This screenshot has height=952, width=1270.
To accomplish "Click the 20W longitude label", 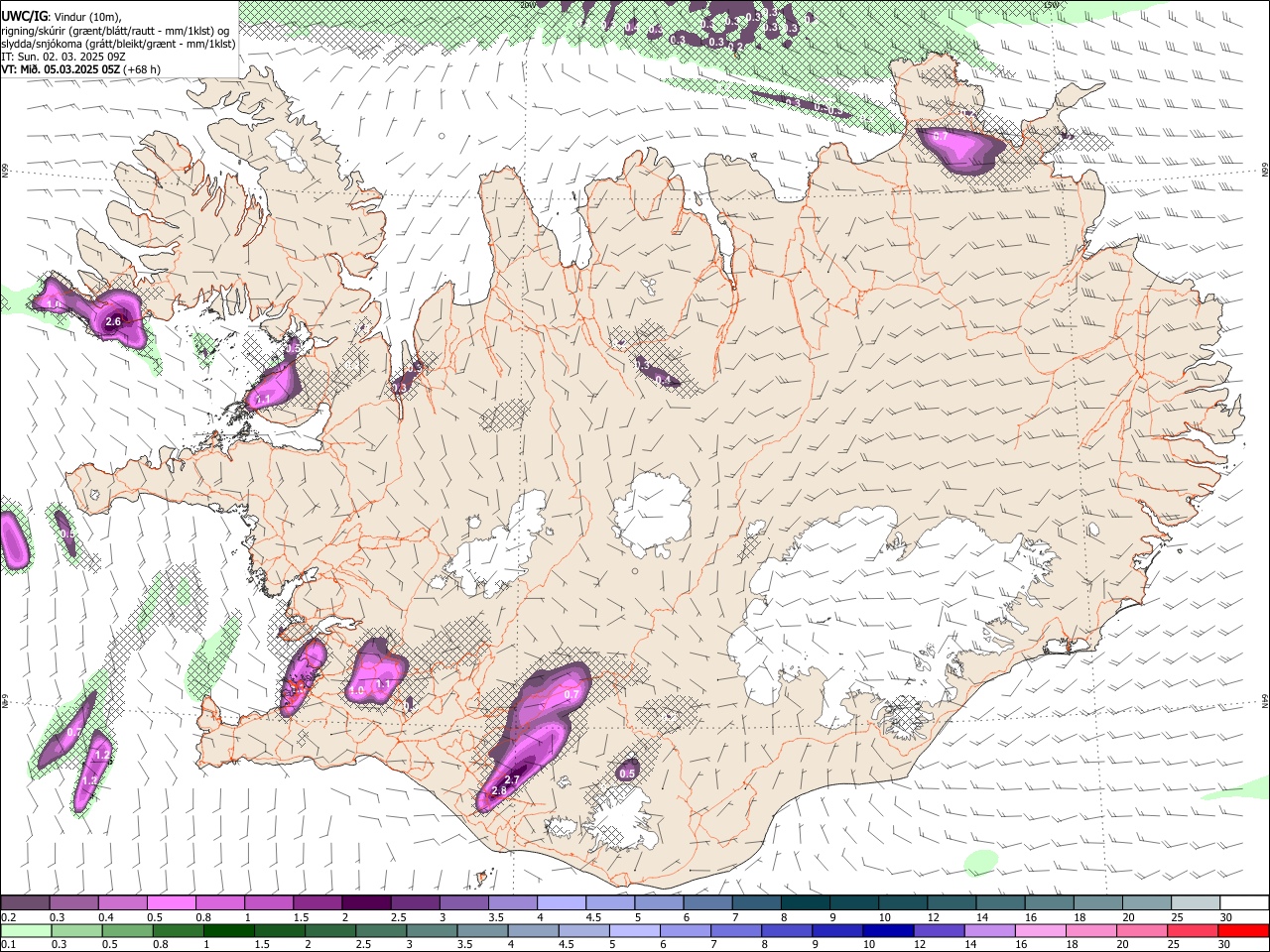I will tap(528, 5).
